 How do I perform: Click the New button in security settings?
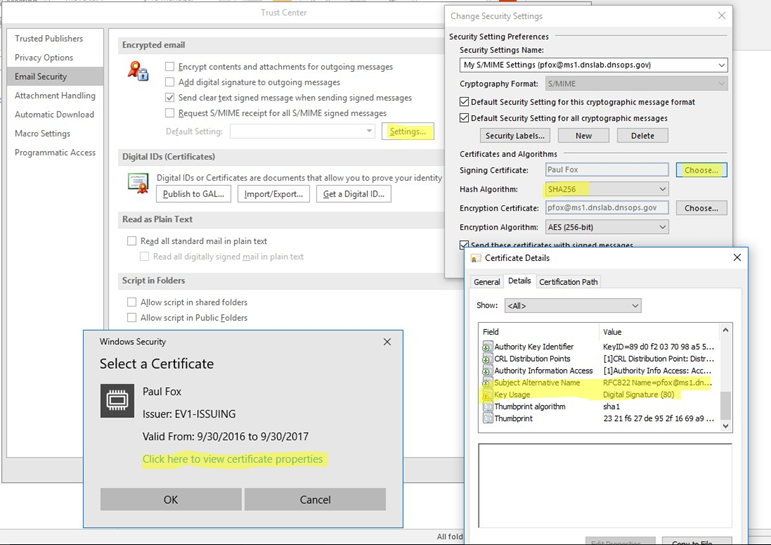pyautogui.click(x=584, y=136)
